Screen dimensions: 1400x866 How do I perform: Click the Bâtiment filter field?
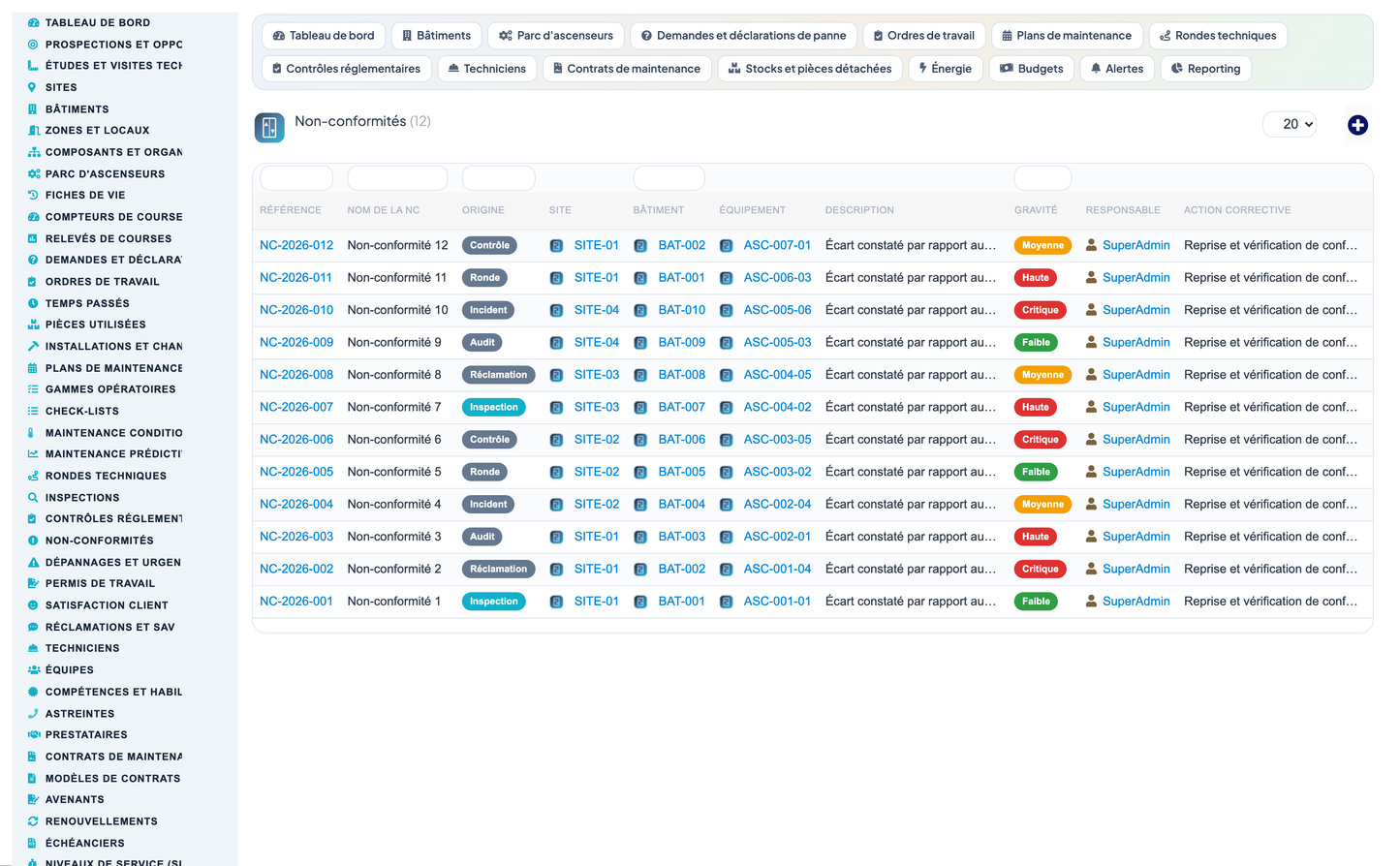pyautogui.click(x=669, y=178)
